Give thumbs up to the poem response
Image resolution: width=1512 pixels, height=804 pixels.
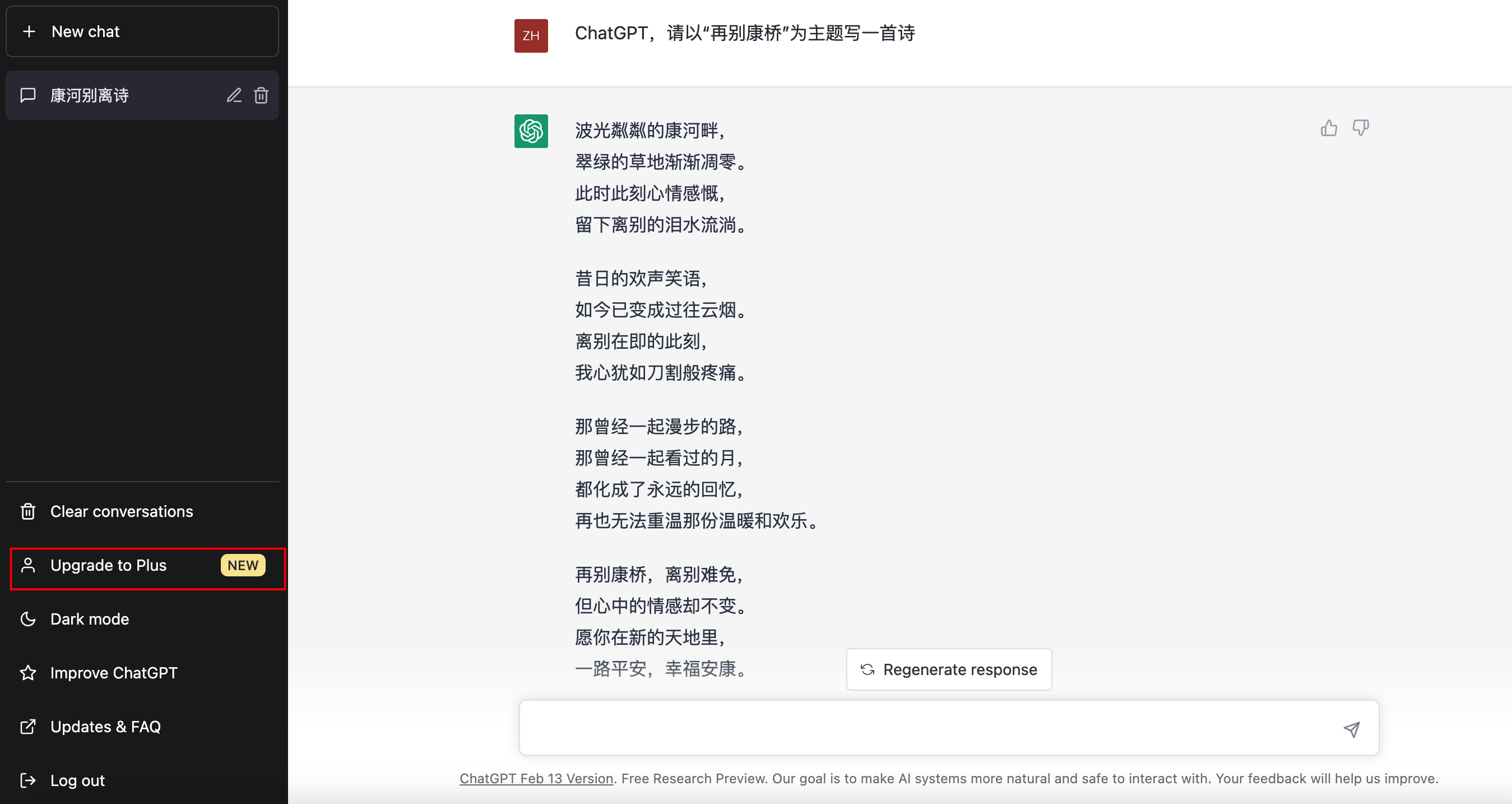pyautogui.click(x=1329, y=127)
